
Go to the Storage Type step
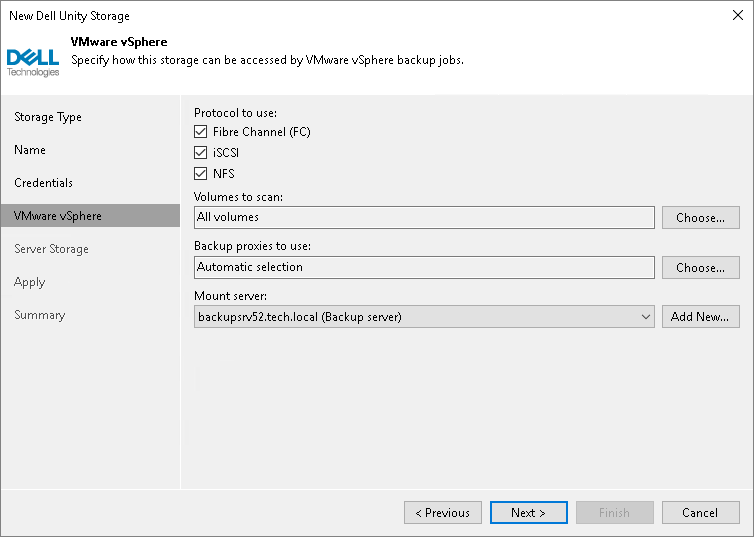click(x=48, y=117)
